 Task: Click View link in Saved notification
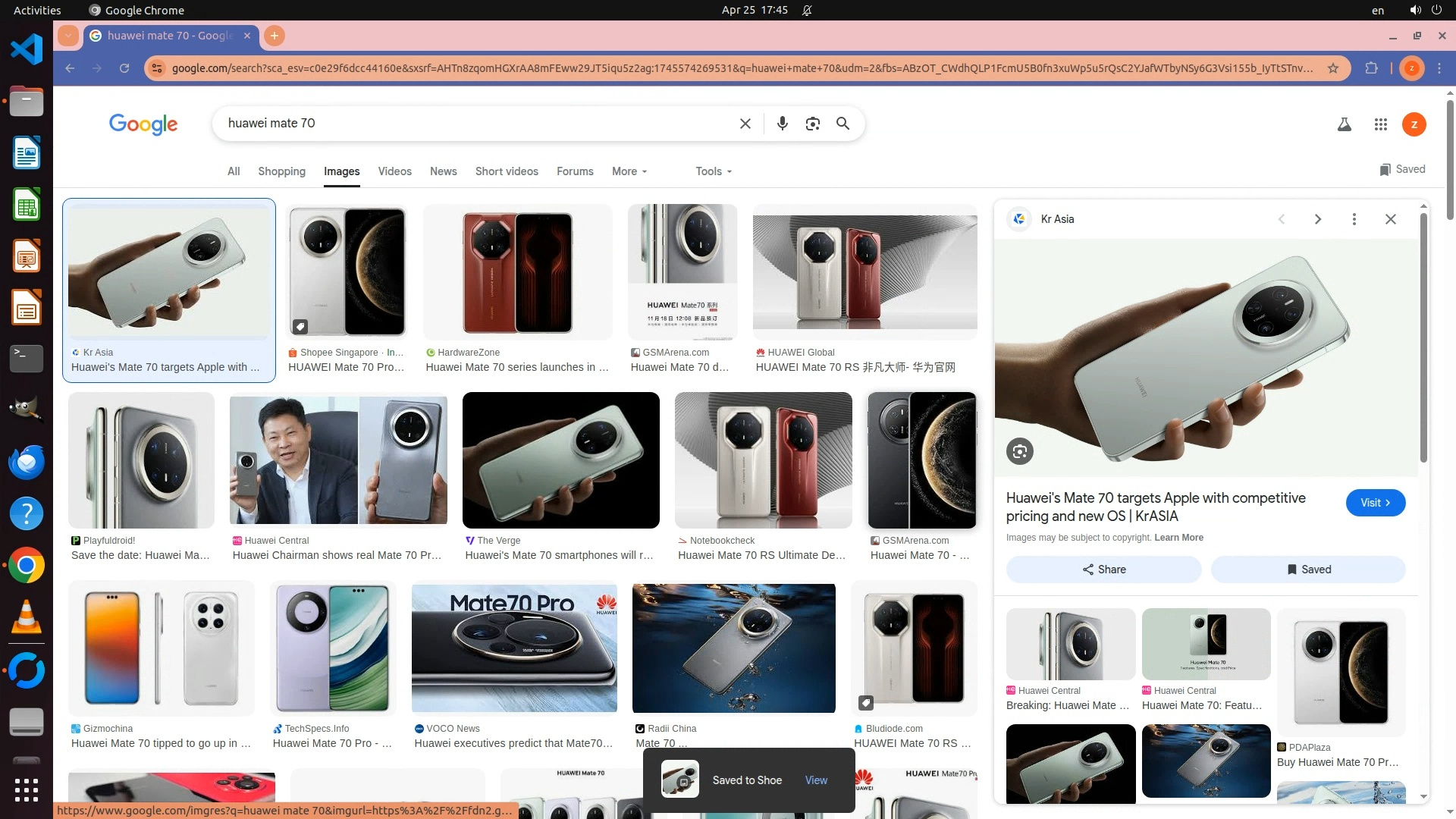816,780
